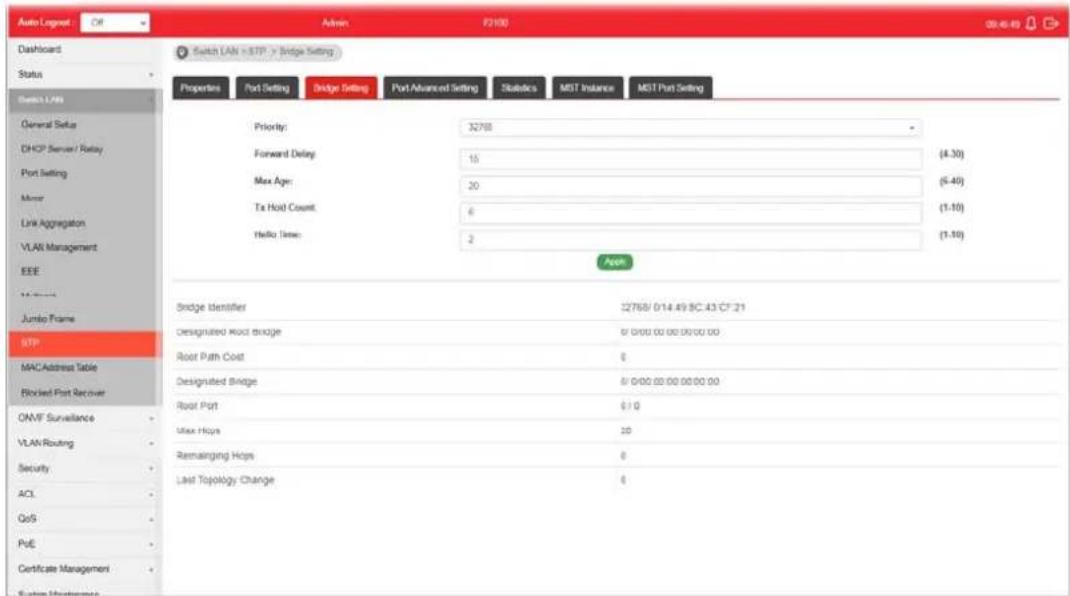This screenshot has width=1070, height=596.
Task: Switch to the Properties tab
Action: coord(201,87)
